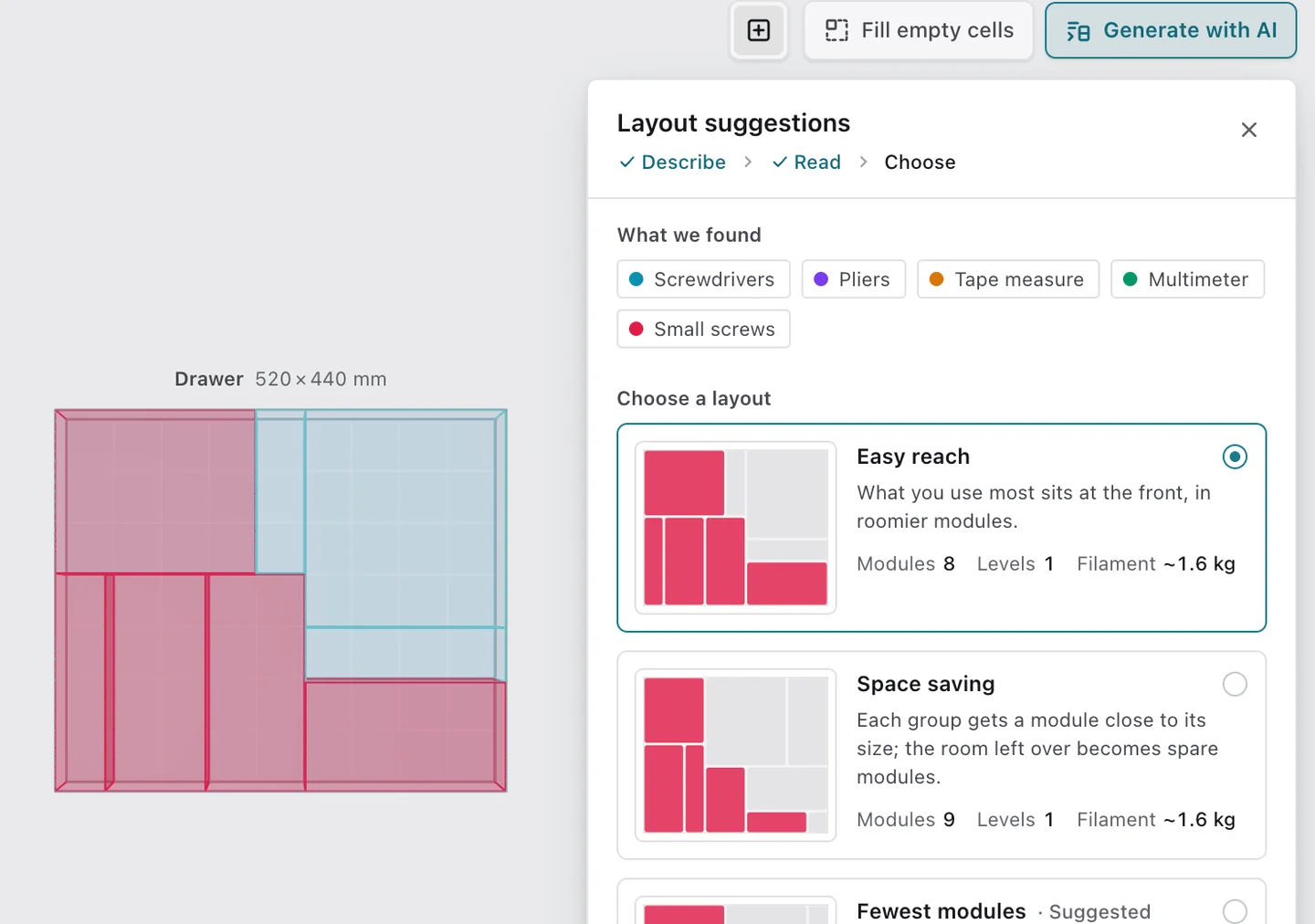
Task: Click the add module plus icon button
Action: (759, 30)
